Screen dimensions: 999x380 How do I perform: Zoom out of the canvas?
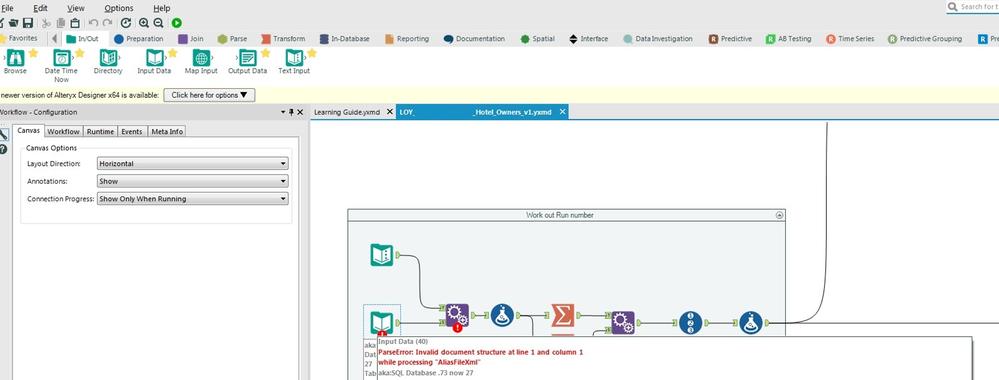coord(159,23)
